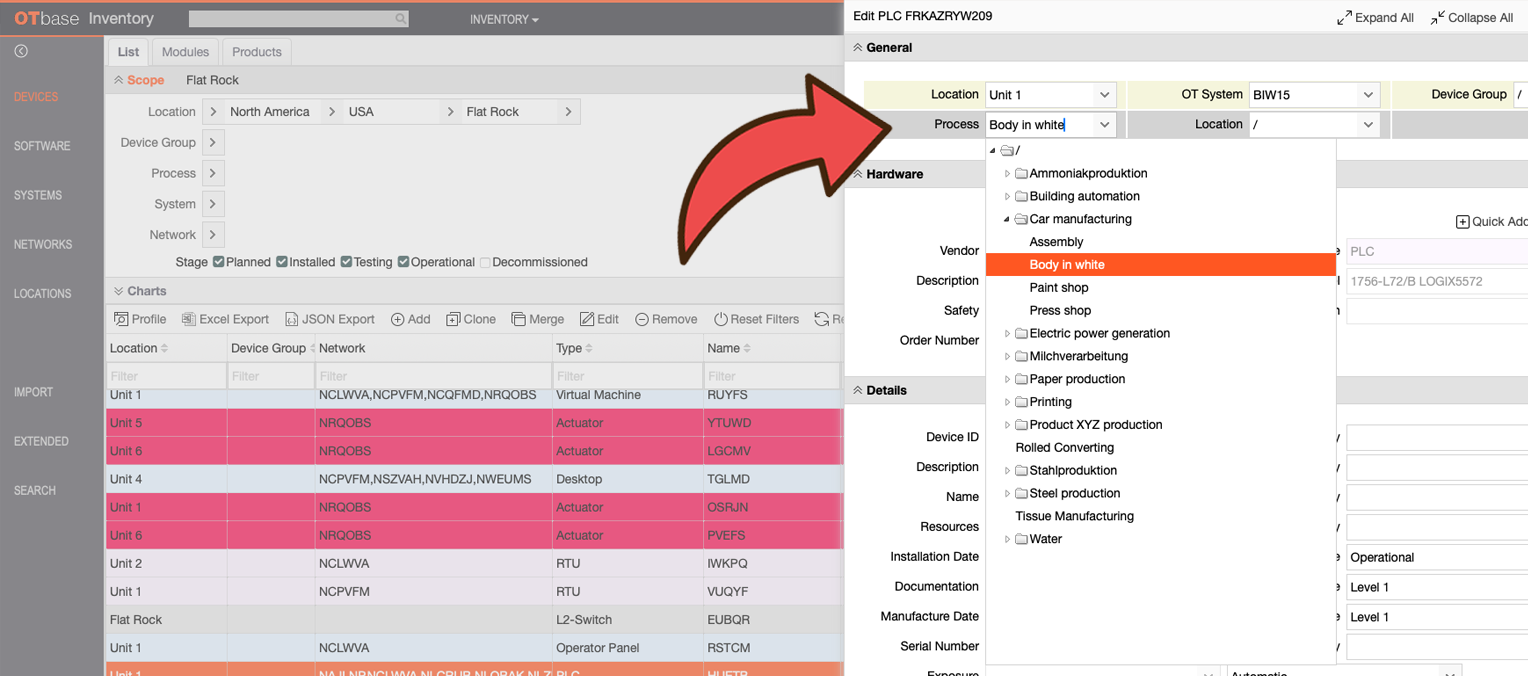Open SYSTEMS in the sidebar
Screen dimensions: 1528x676
(38, 195)
